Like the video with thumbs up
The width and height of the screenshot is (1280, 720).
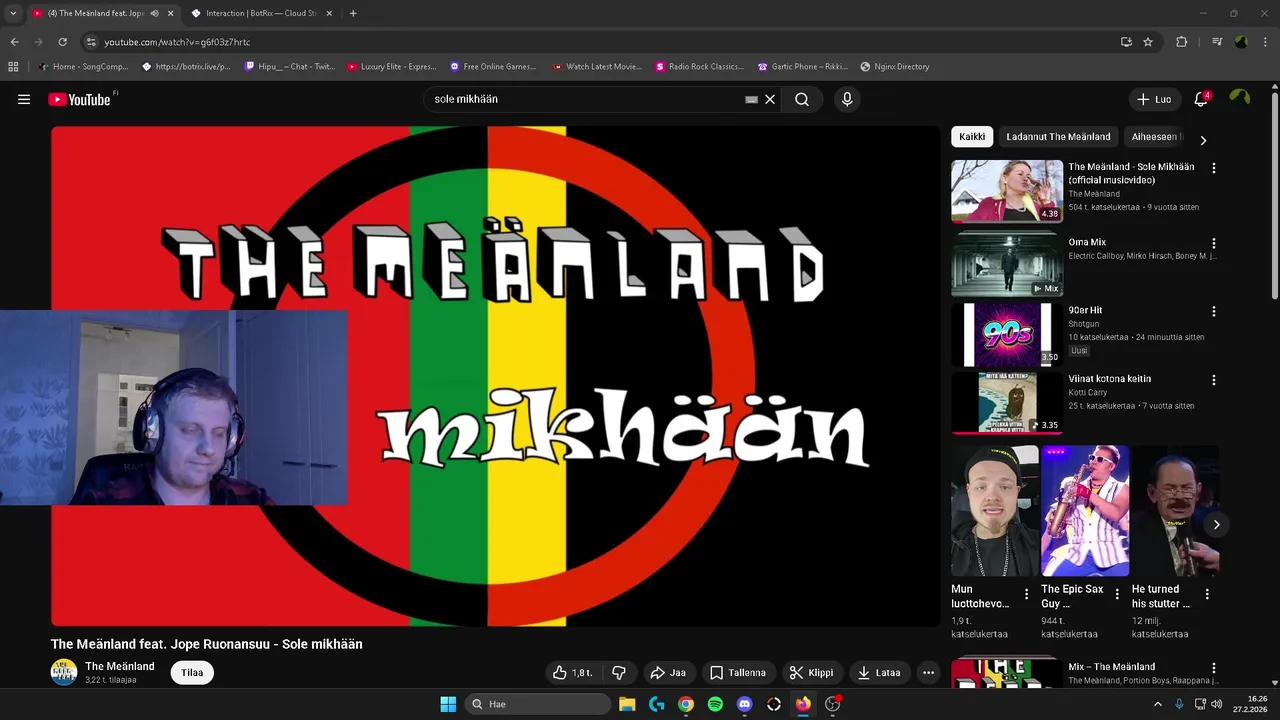click(572, 673)
